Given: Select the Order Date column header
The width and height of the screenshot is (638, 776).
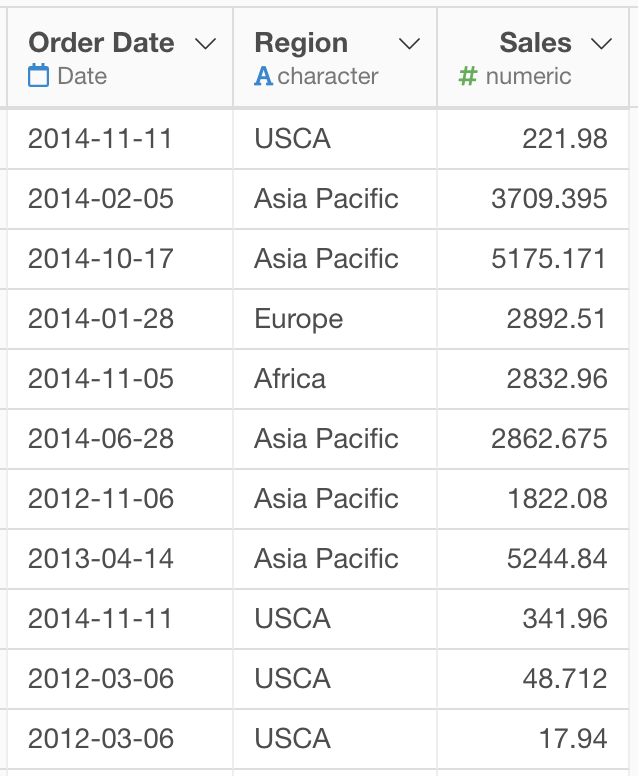Looking at the screenshot, I should 101,43.
